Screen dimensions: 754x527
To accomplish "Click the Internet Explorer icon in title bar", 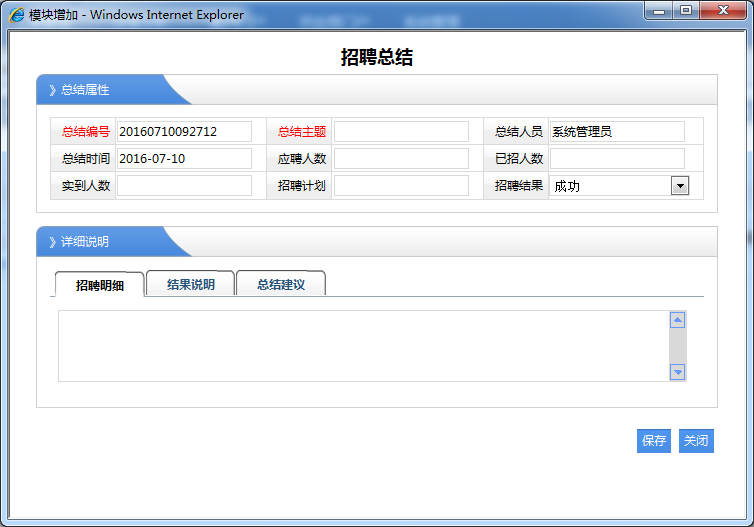I will (17, 15).
